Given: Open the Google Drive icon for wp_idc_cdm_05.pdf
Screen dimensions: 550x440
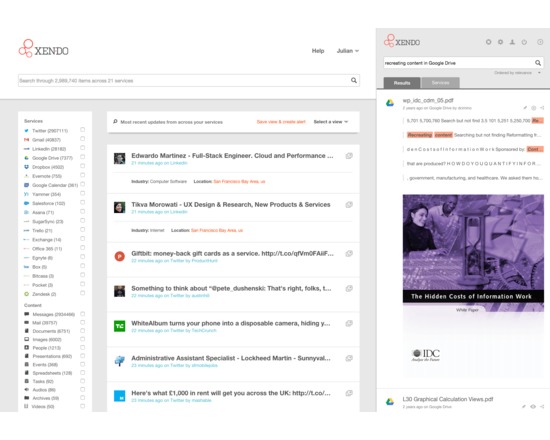Looking at the screenshot, I should coord(390,103).
